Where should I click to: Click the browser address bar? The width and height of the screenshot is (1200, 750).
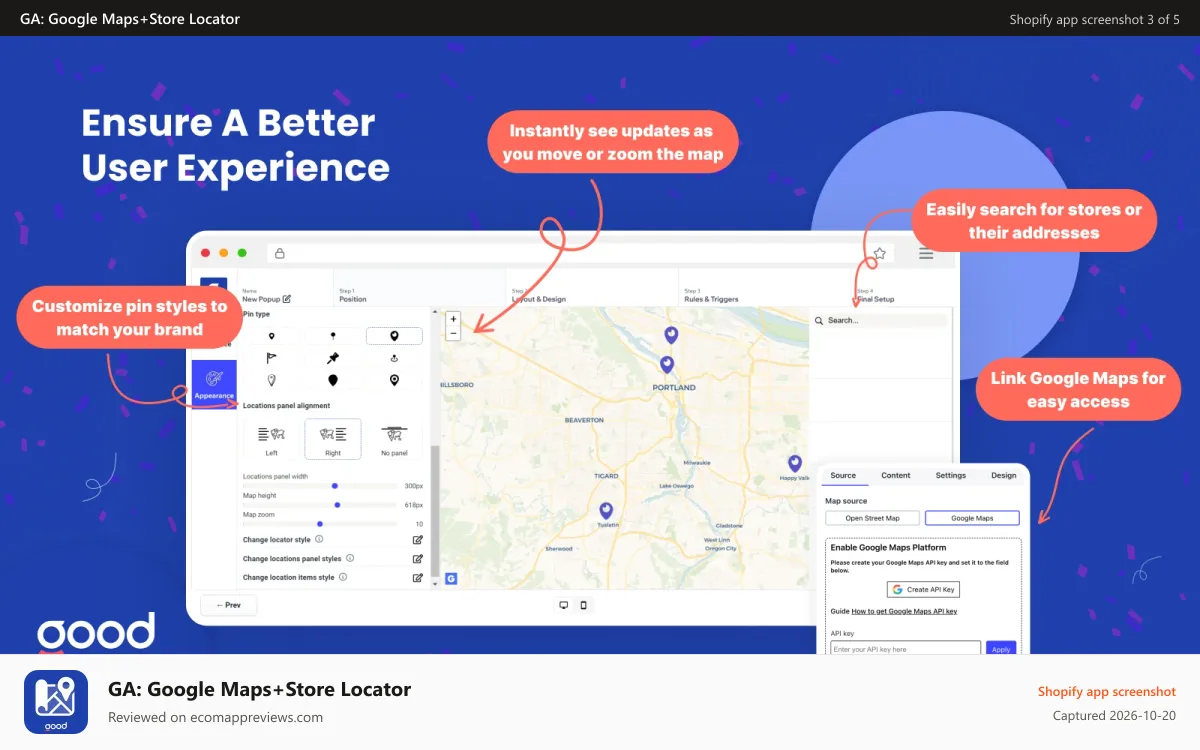tap(580, 254)
